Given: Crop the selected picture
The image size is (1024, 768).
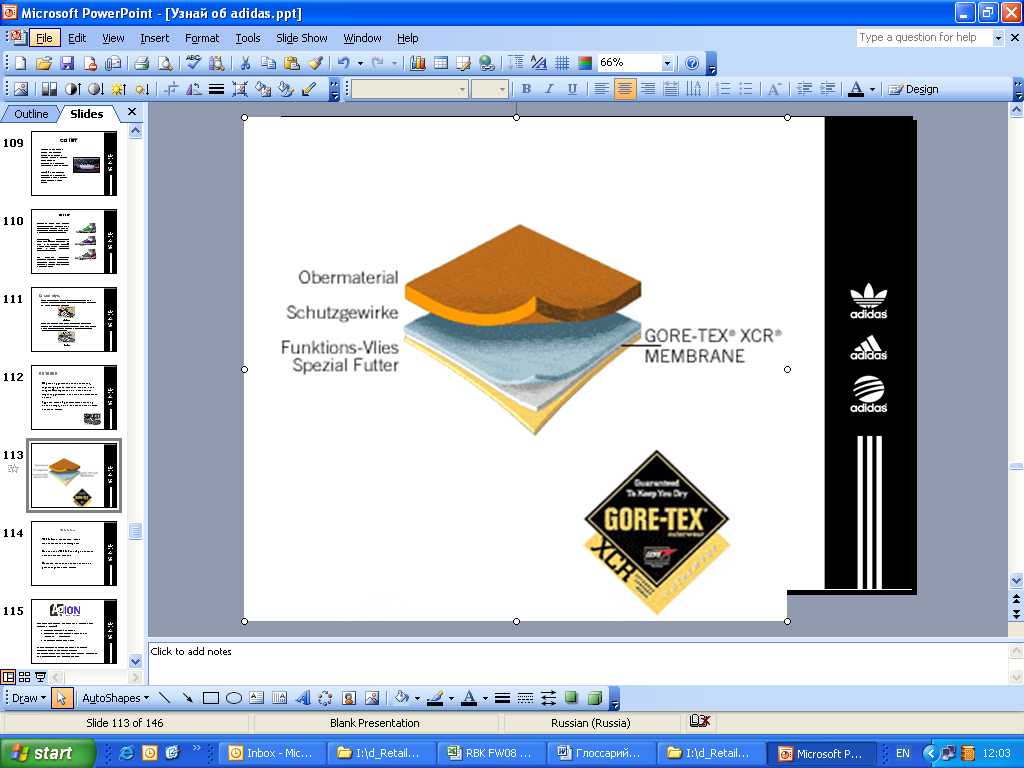Looking at the screenshot, I should click(171, 89).
